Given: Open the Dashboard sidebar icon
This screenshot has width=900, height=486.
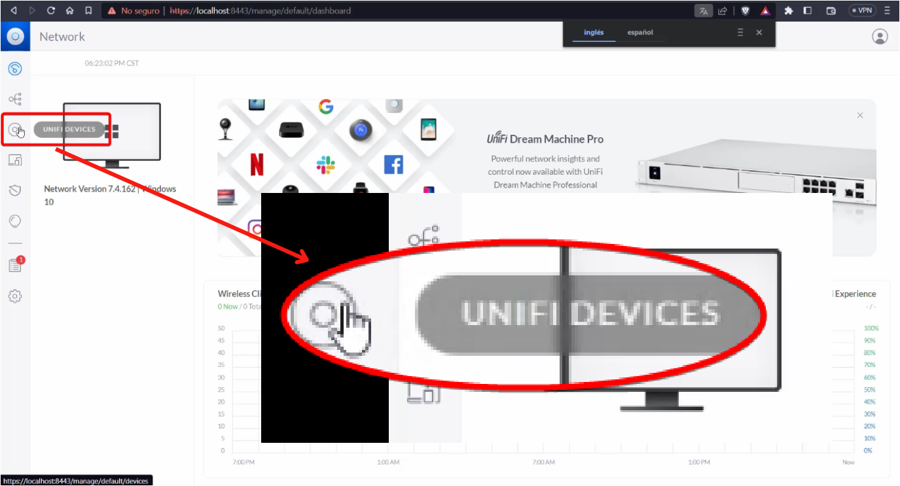Looking at the screenshot, I should (15, 69).
